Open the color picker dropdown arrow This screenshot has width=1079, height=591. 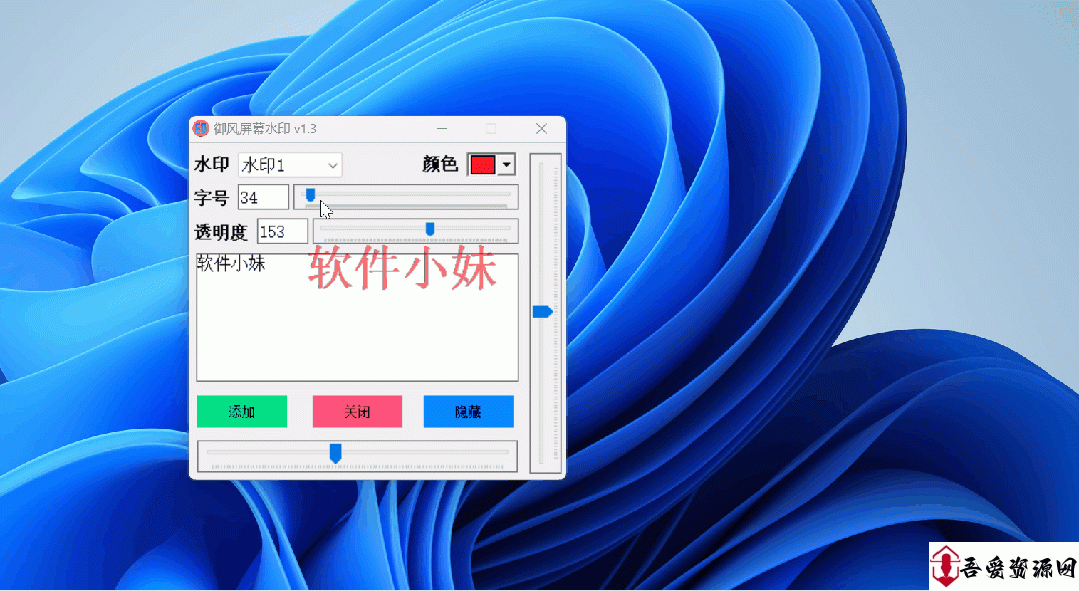coord(507,164)
